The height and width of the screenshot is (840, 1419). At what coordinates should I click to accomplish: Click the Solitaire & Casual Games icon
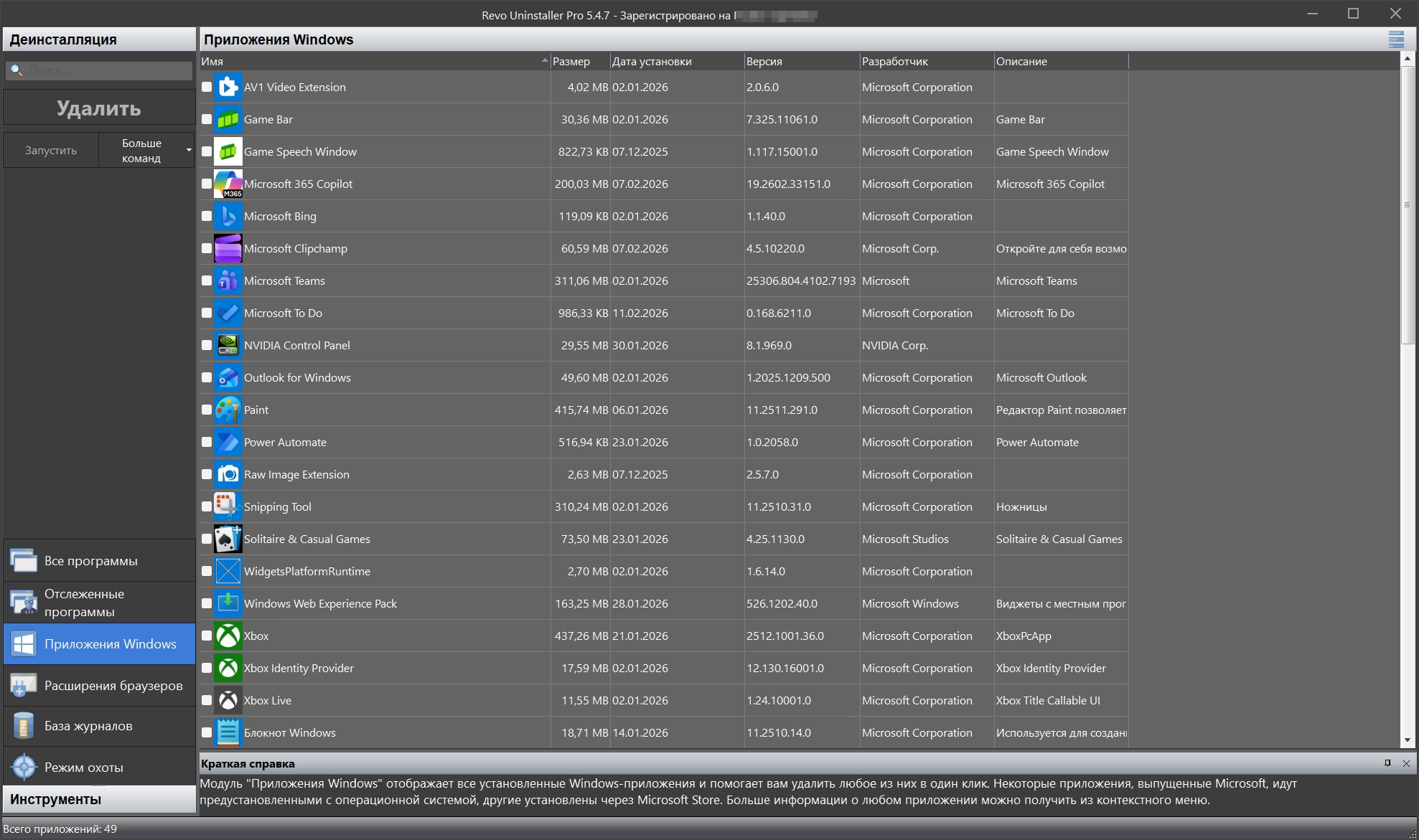click(228, 539)
